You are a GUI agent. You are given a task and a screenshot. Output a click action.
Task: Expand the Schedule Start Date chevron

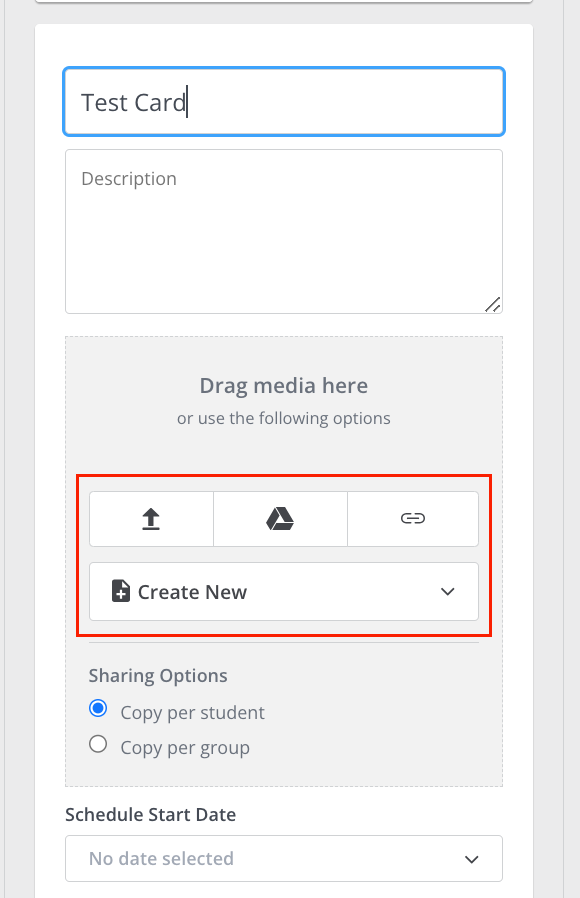click(472, 859)
